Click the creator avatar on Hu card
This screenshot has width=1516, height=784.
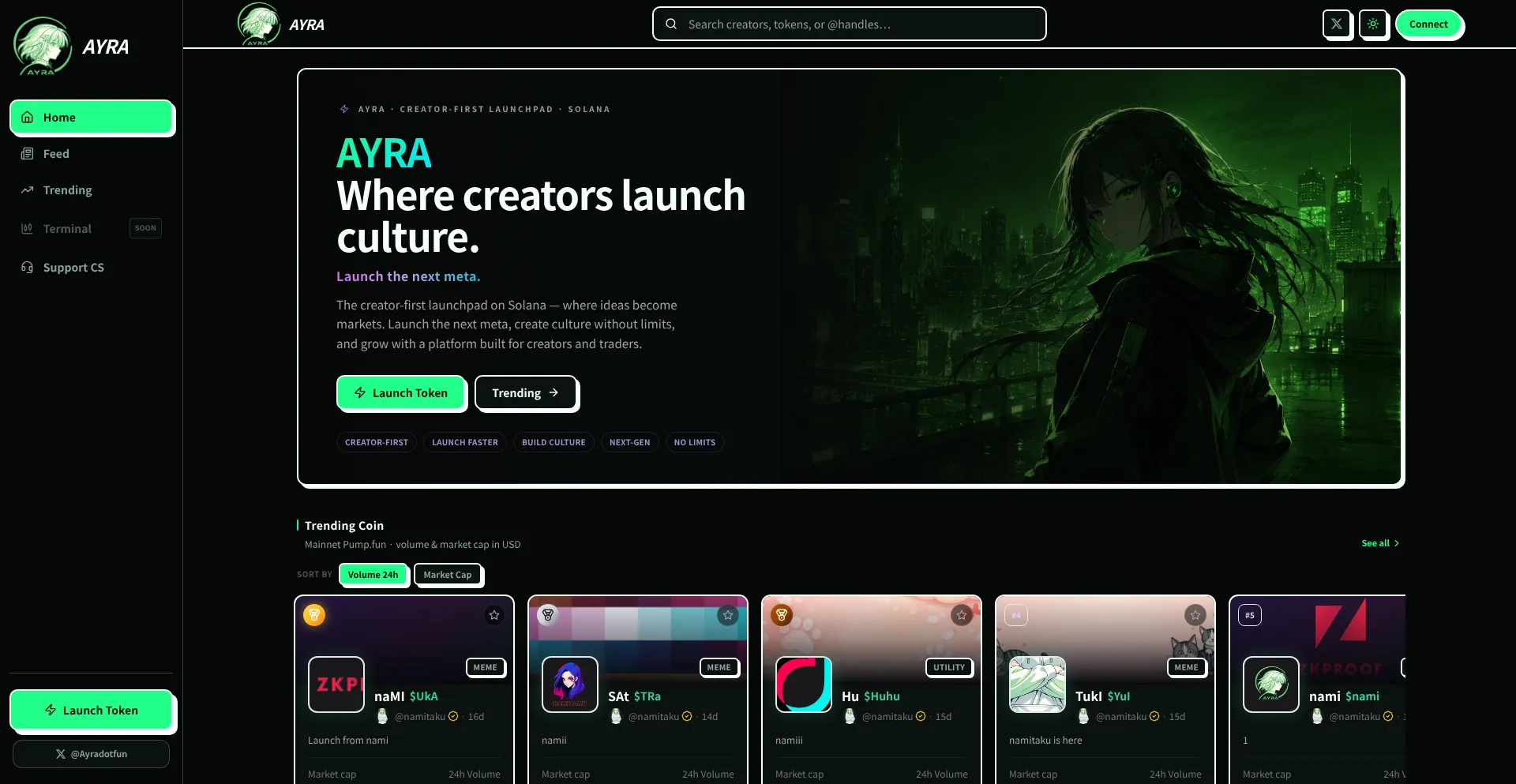point(850,716)
